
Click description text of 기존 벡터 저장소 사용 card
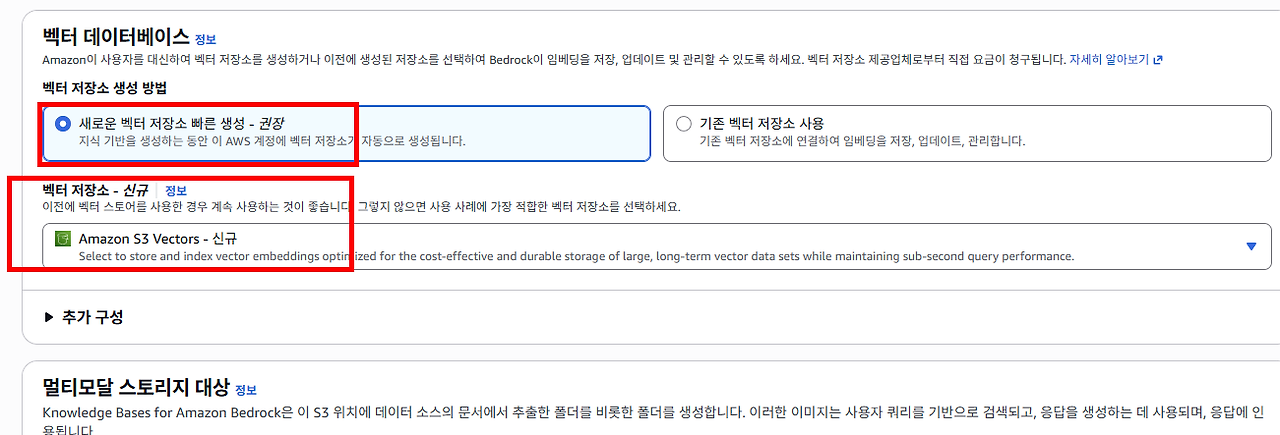click(x=862, y=142)
